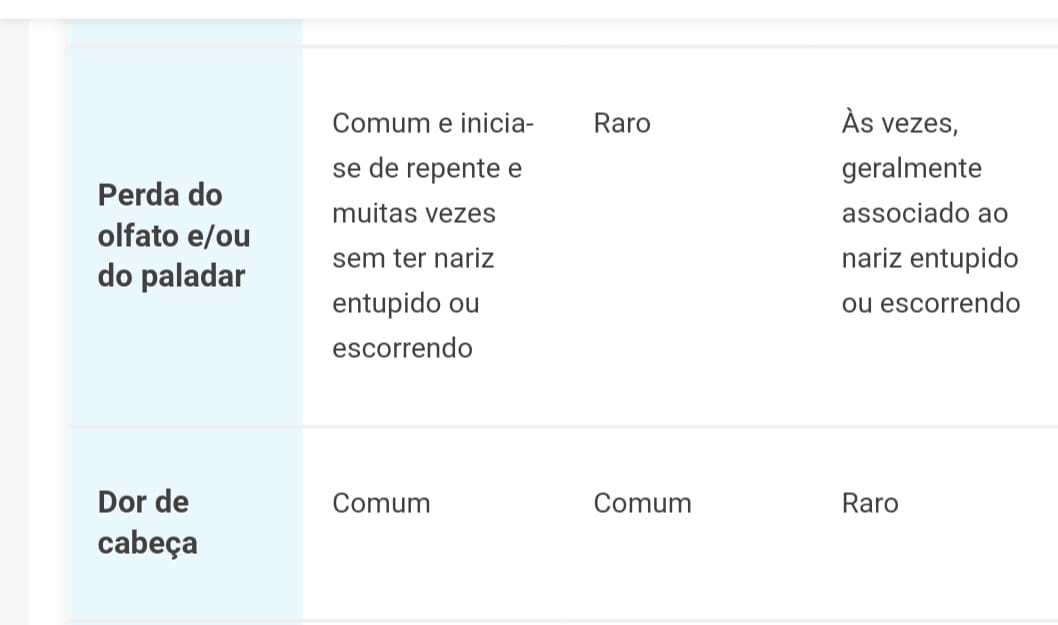Select "Raro" in the Perda do olfato row
Viewport: 1058px width, 625px height.
click(x=621, y=123)
